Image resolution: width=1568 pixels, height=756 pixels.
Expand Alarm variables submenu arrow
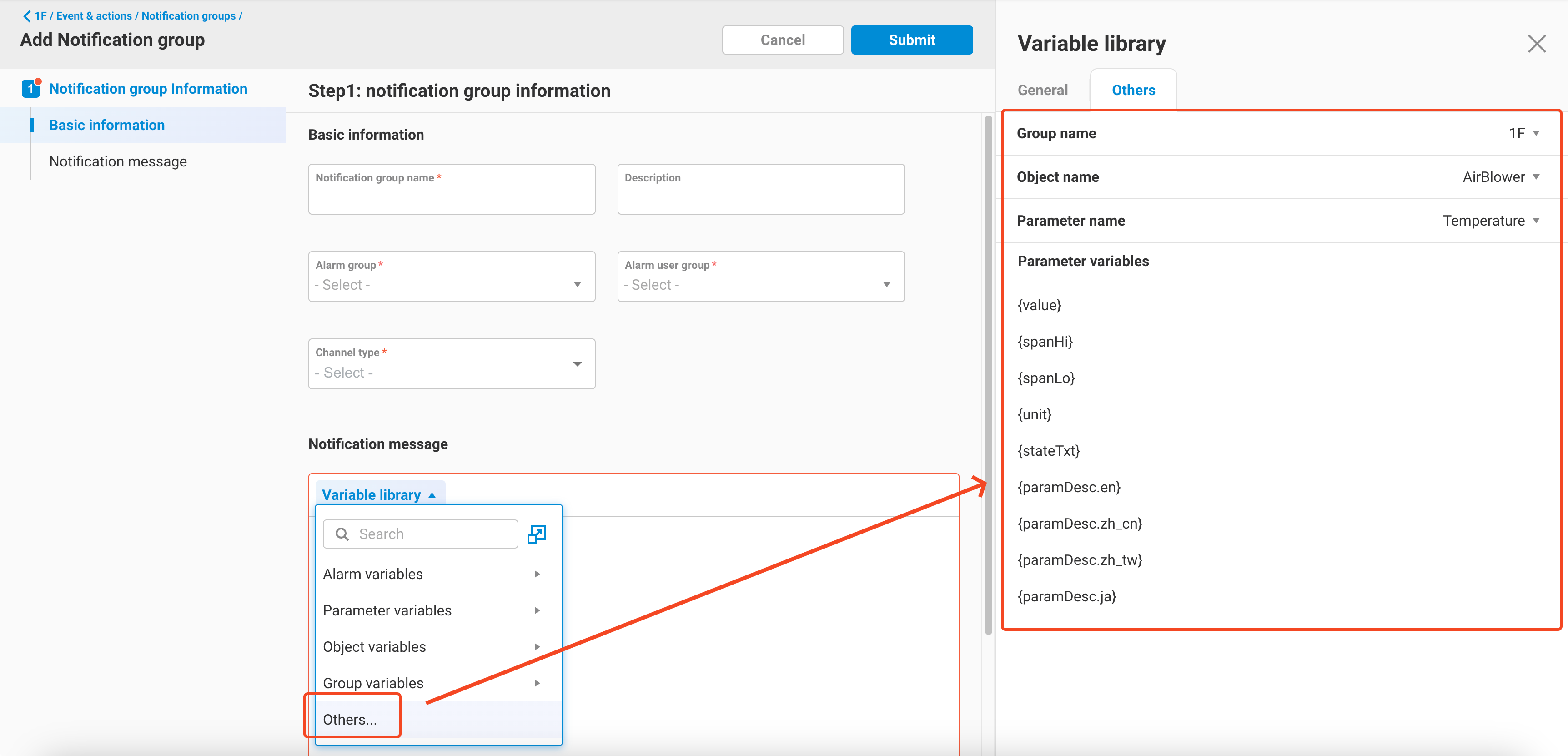point(537,574)
